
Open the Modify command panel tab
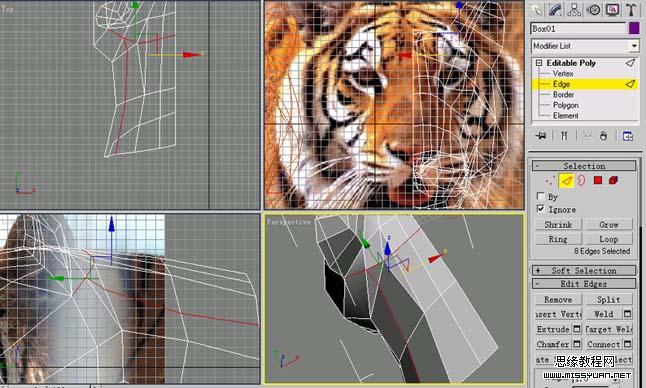click(555, 9)
